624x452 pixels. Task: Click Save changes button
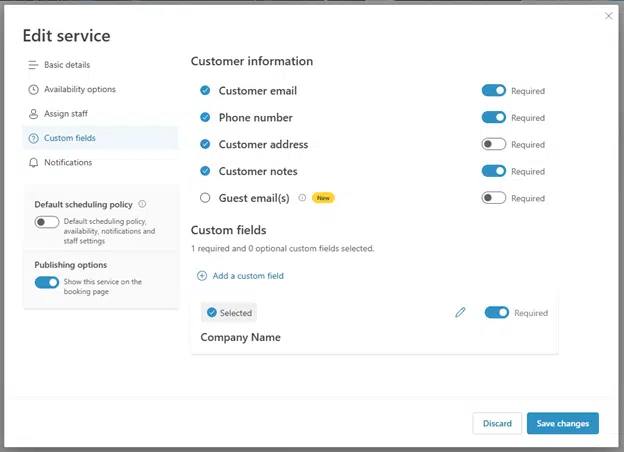point(562,423)
